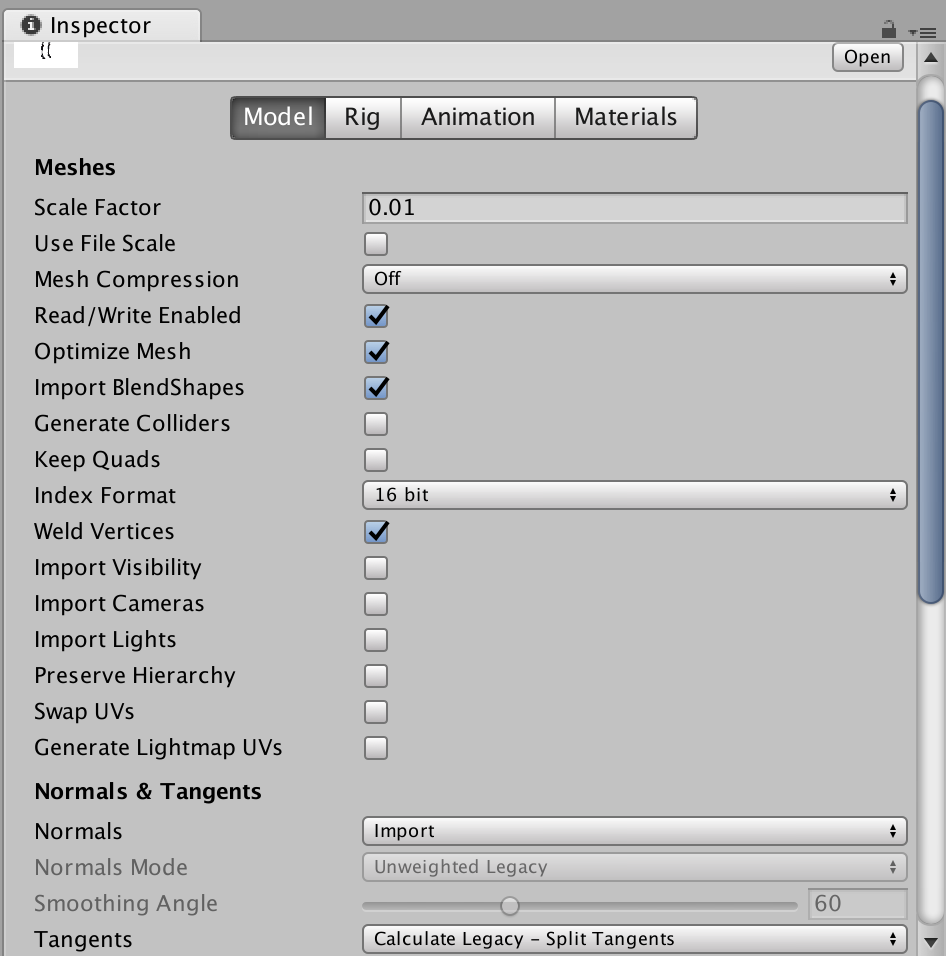Open the Index Format dropdown
The image size is (946, 956).
coord(634,495)
